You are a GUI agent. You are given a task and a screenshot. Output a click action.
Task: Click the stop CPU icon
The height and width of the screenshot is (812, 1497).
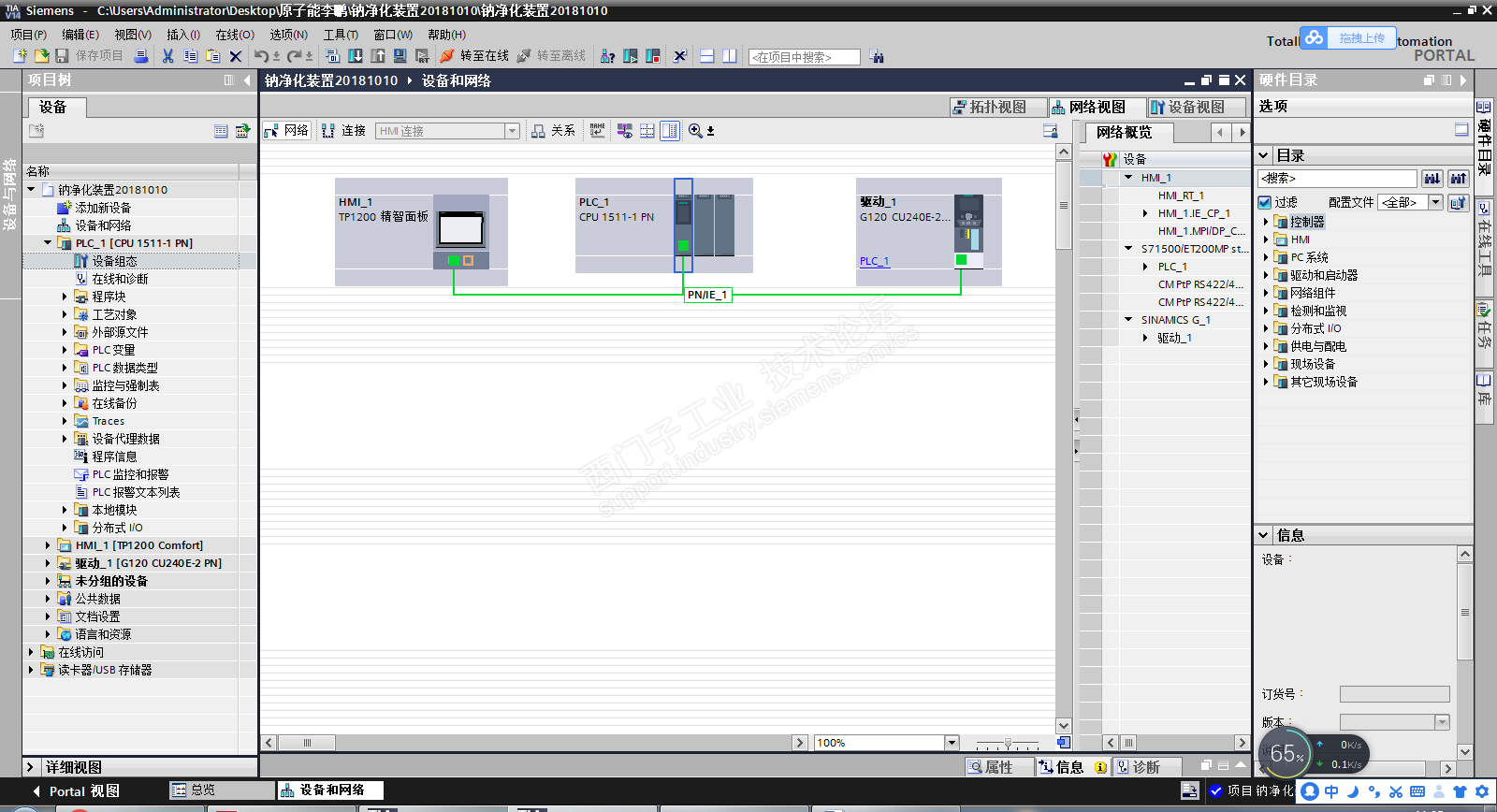point(653,56)
